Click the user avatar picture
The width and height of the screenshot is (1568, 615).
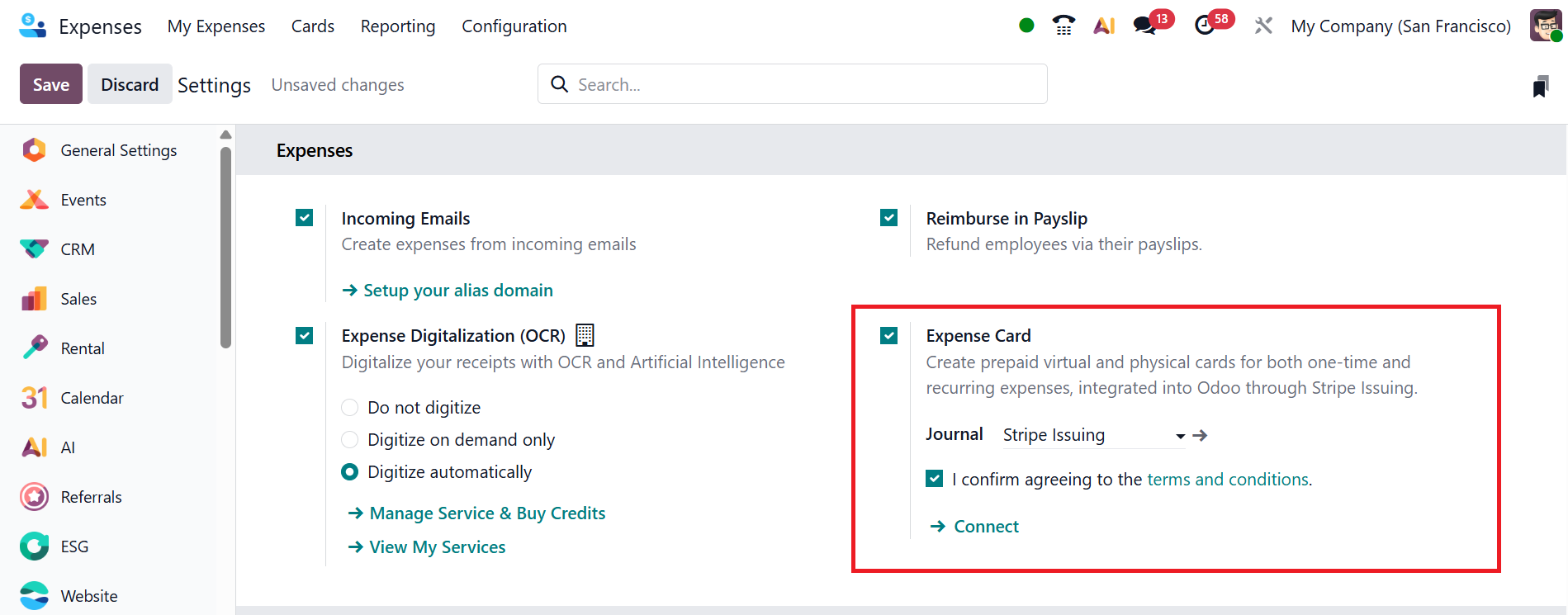(x=1545, y=26)
